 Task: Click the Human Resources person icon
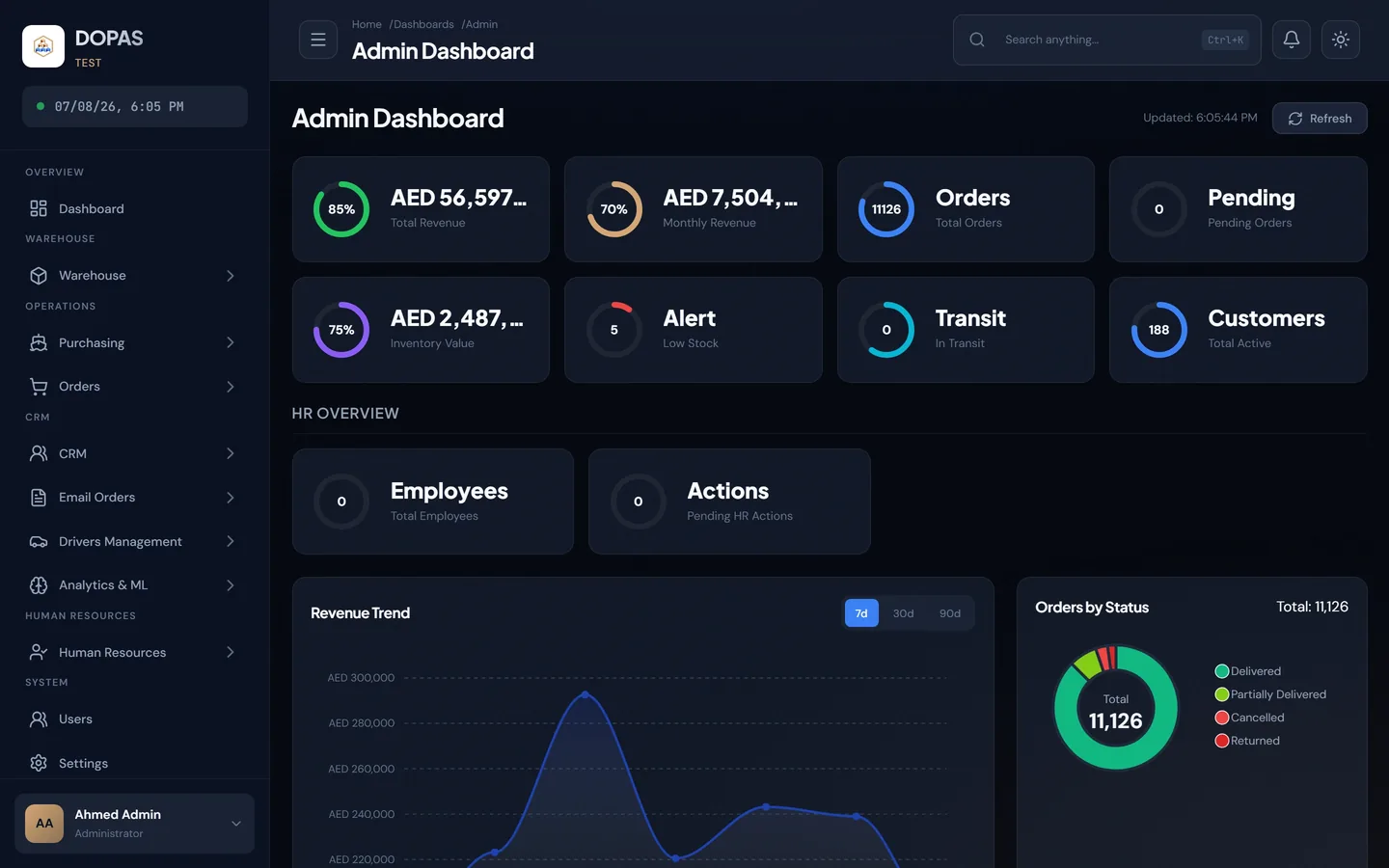39,652
